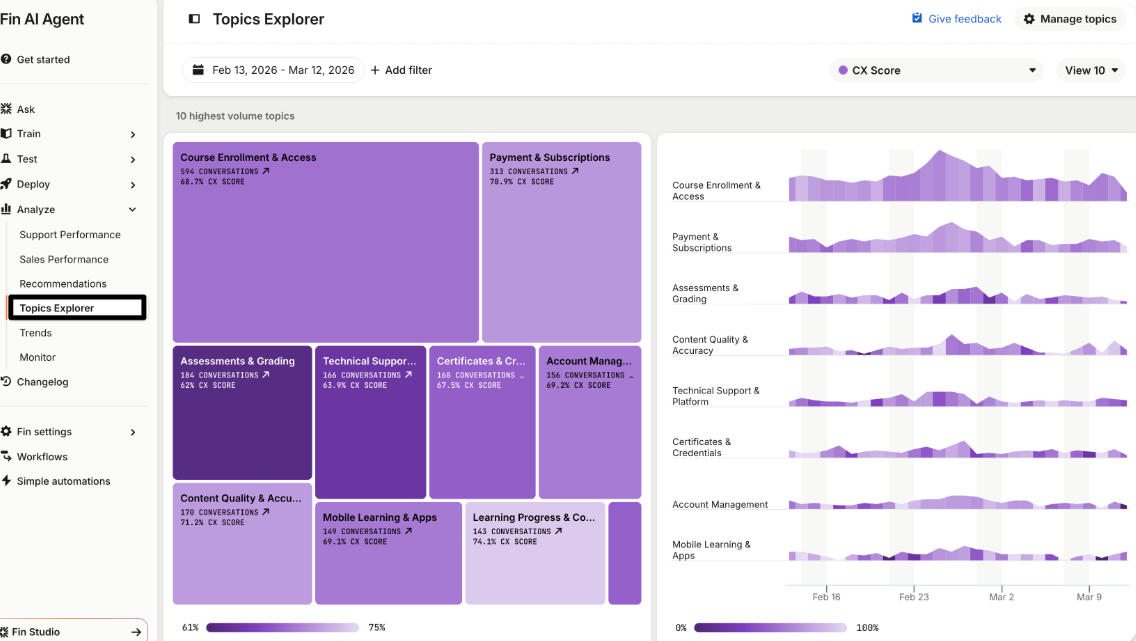
Task: Click the Get started help icon
Action: coord(6,59)
